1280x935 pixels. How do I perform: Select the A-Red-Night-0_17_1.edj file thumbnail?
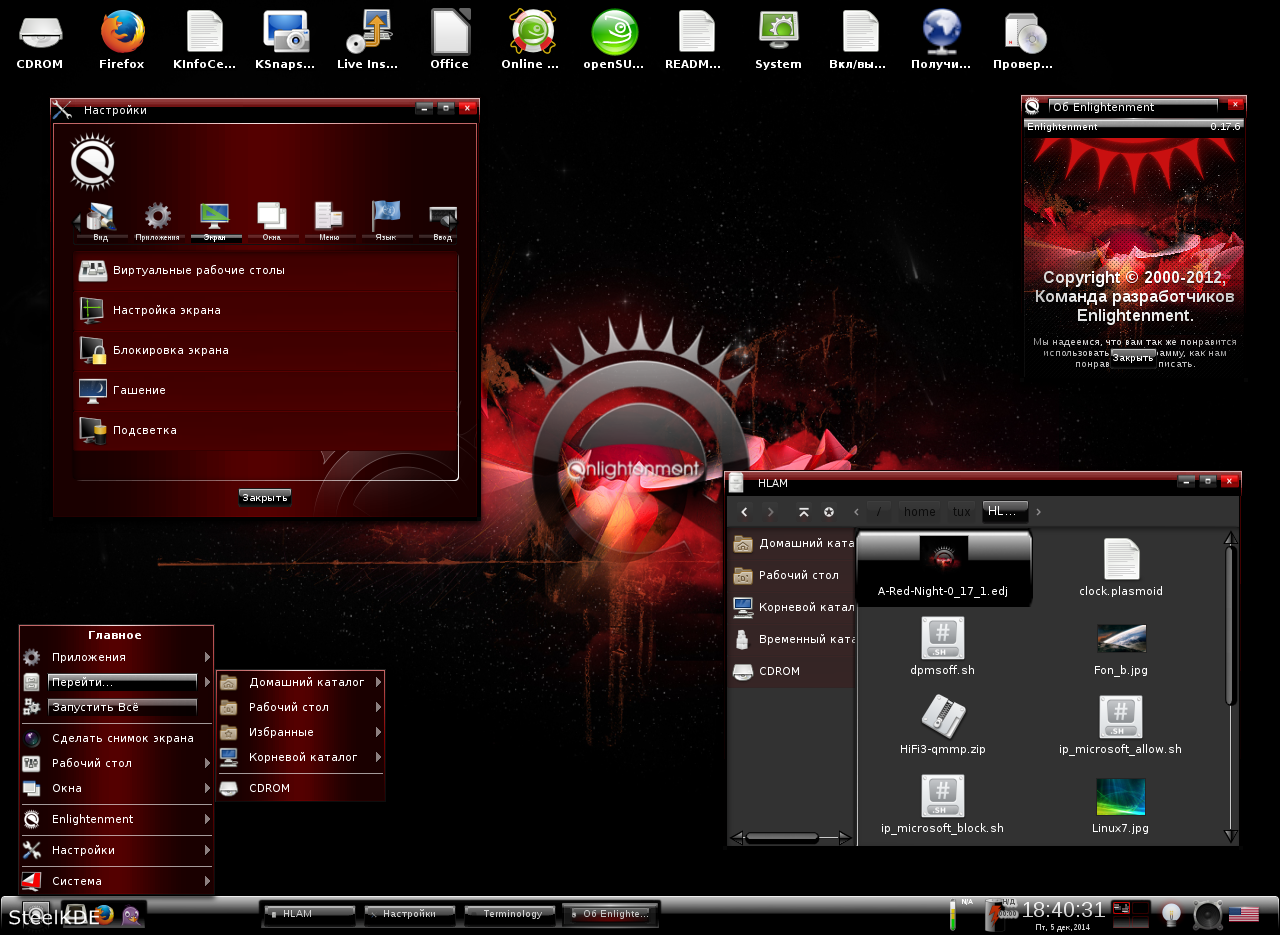[x=943, y=568]
